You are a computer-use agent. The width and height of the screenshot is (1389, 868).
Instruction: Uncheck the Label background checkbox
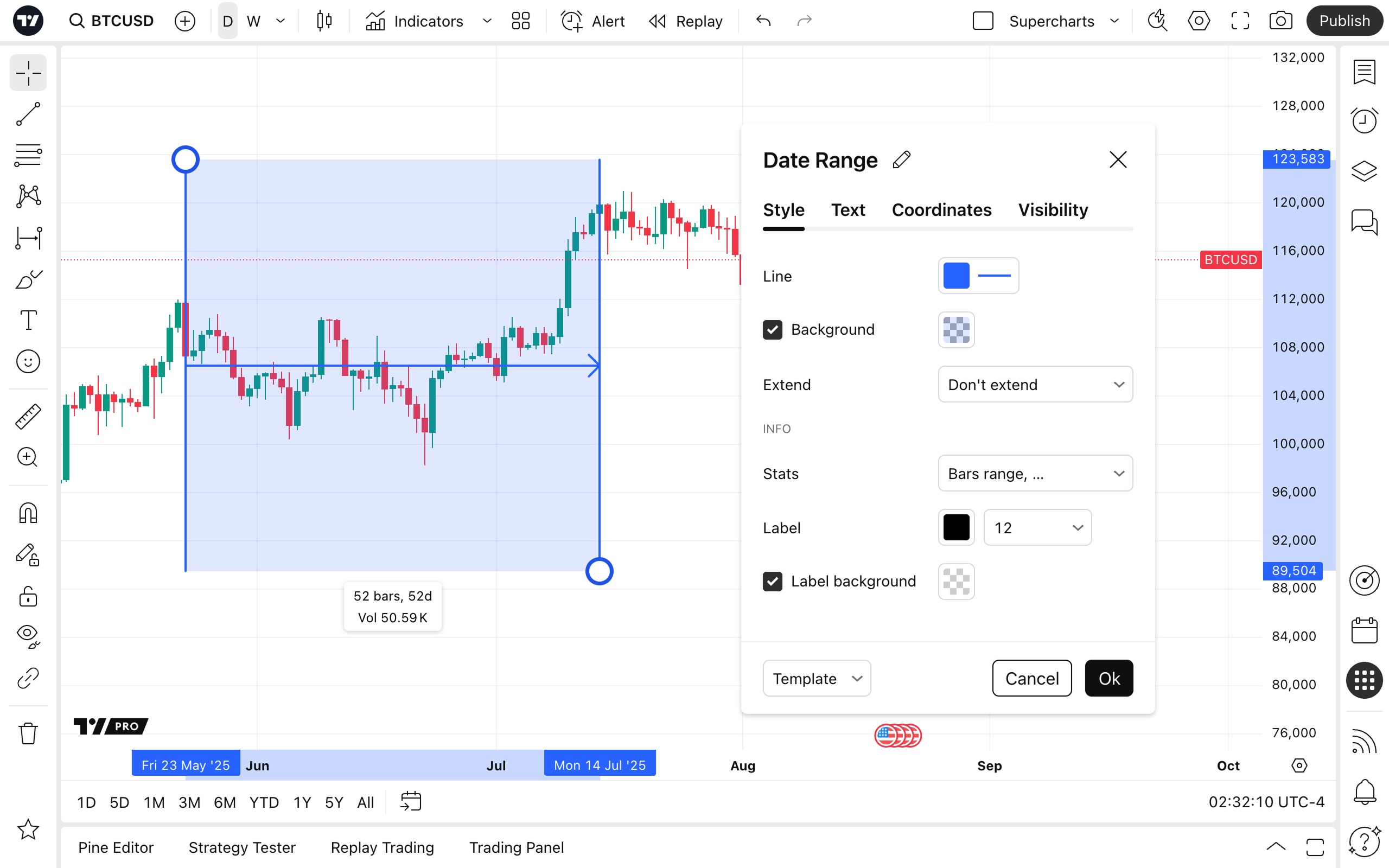click(772, 581)
